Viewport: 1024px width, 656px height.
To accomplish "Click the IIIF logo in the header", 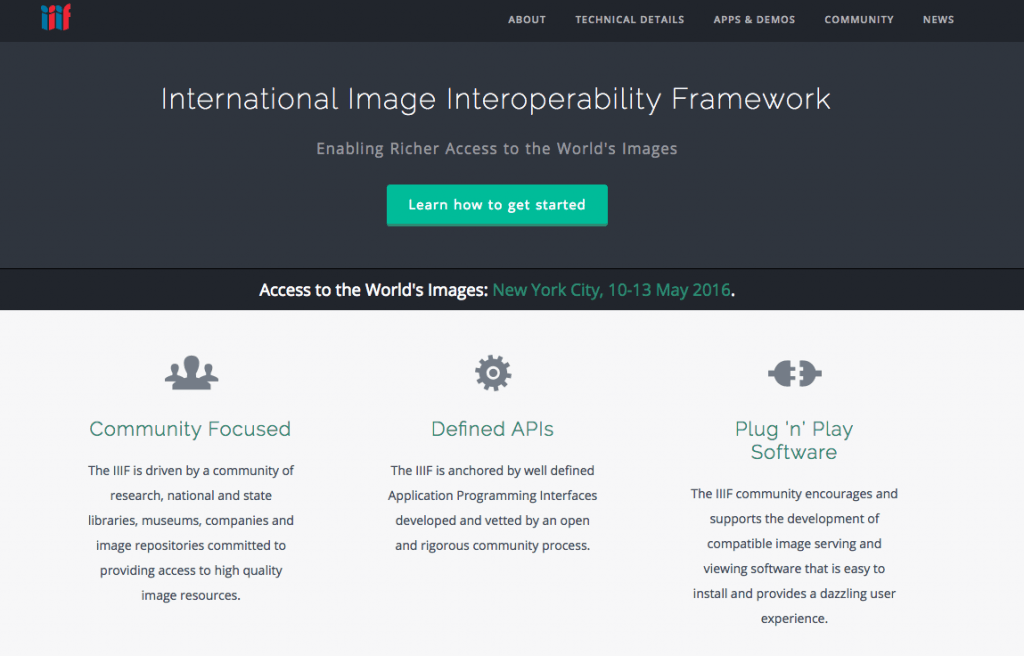I will pos(56,17).
